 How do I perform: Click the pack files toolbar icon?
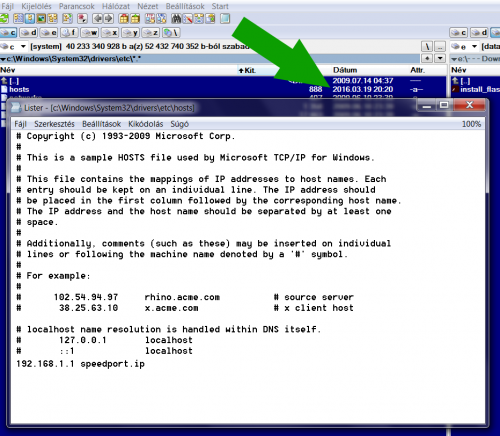tap(124, 18)
